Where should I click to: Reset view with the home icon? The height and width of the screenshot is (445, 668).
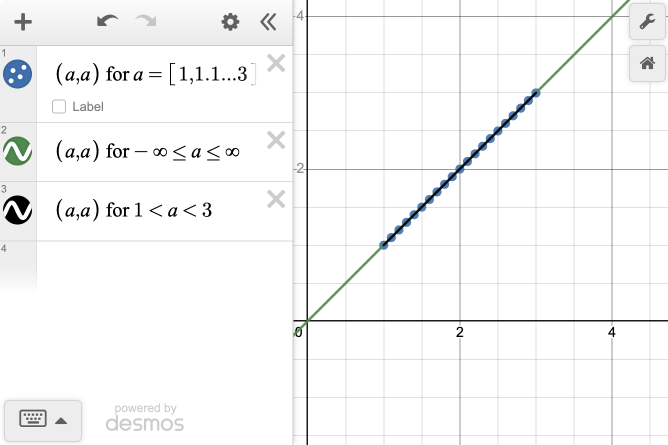point(647,64)
